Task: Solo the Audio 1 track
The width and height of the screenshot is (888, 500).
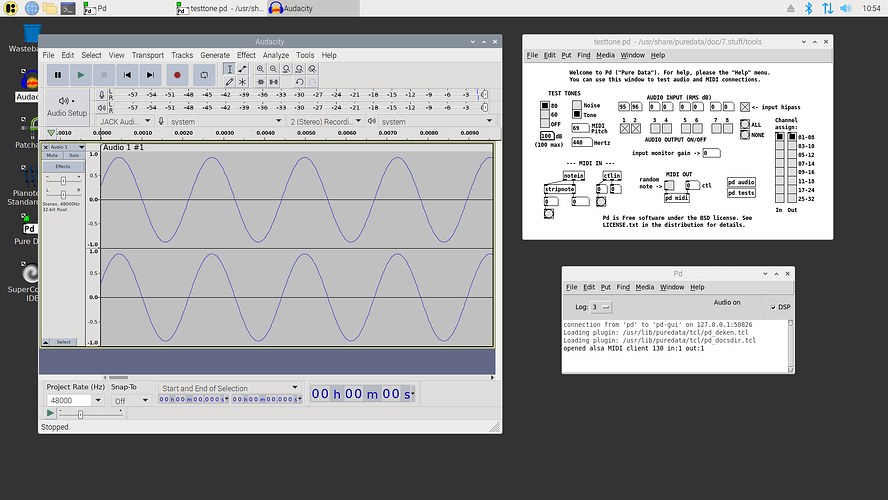Action: click(x=74, y=155)
